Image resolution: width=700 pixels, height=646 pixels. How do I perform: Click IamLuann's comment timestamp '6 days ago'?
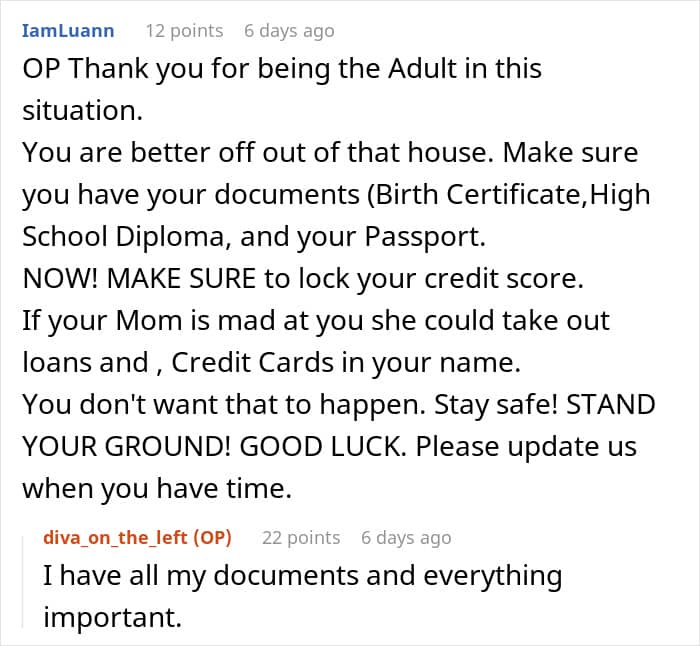[289, 31]
